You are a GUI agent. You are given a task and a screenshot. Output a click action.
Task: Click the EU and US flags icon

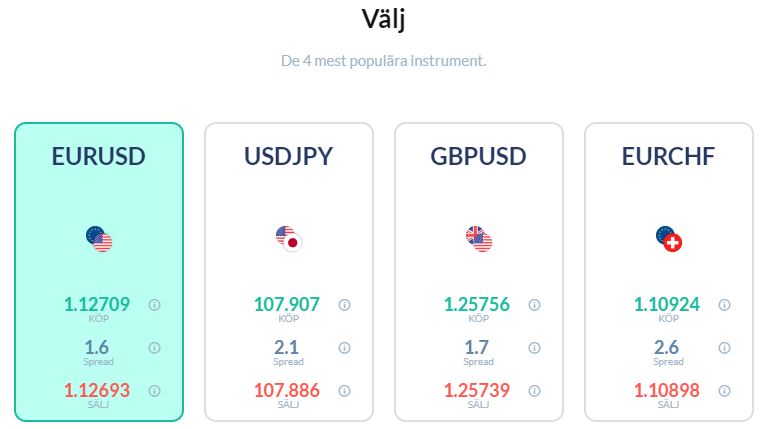tap(99, 239)
